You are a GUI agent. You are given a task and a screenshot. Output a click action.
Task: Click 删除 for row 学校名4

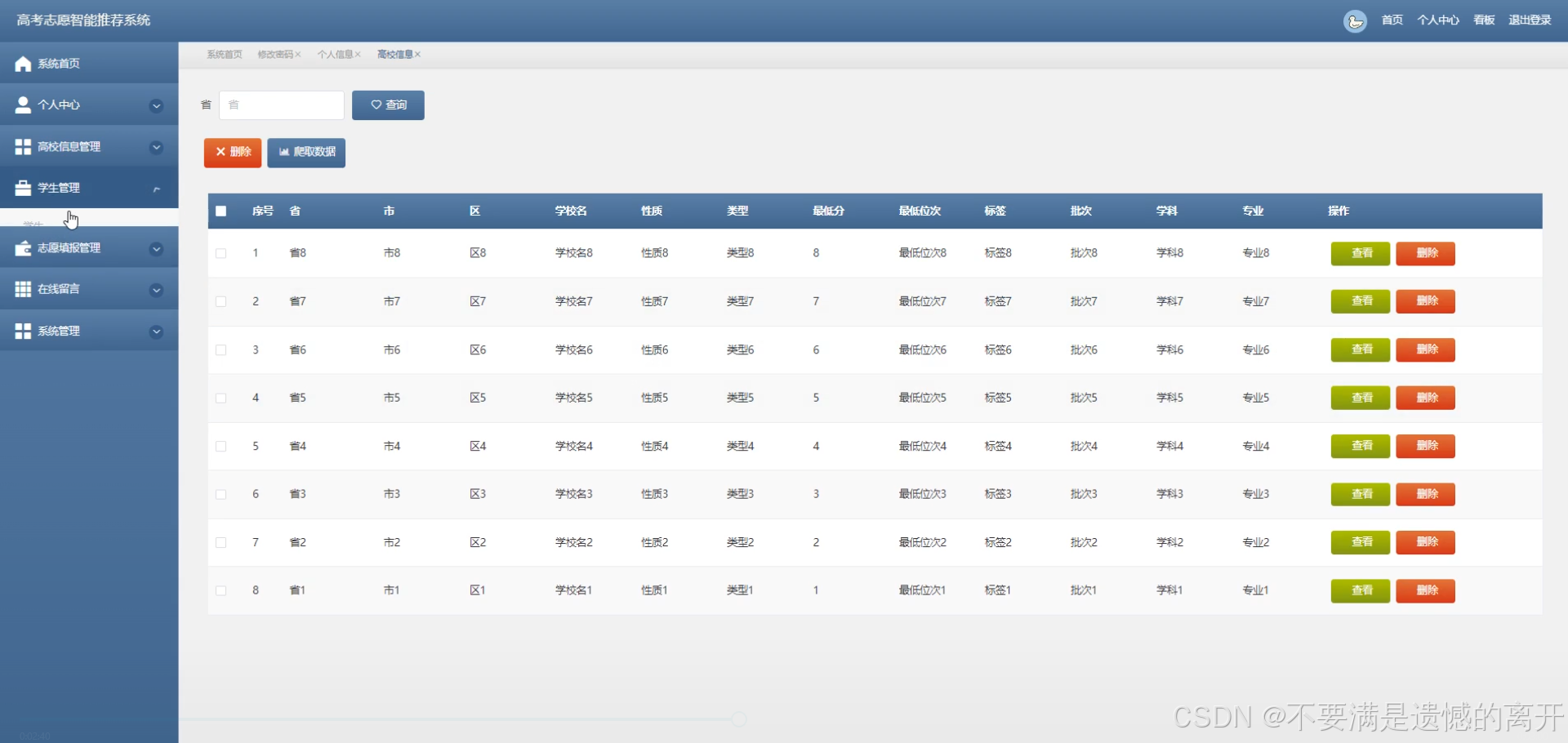(x=1426, y=446)
